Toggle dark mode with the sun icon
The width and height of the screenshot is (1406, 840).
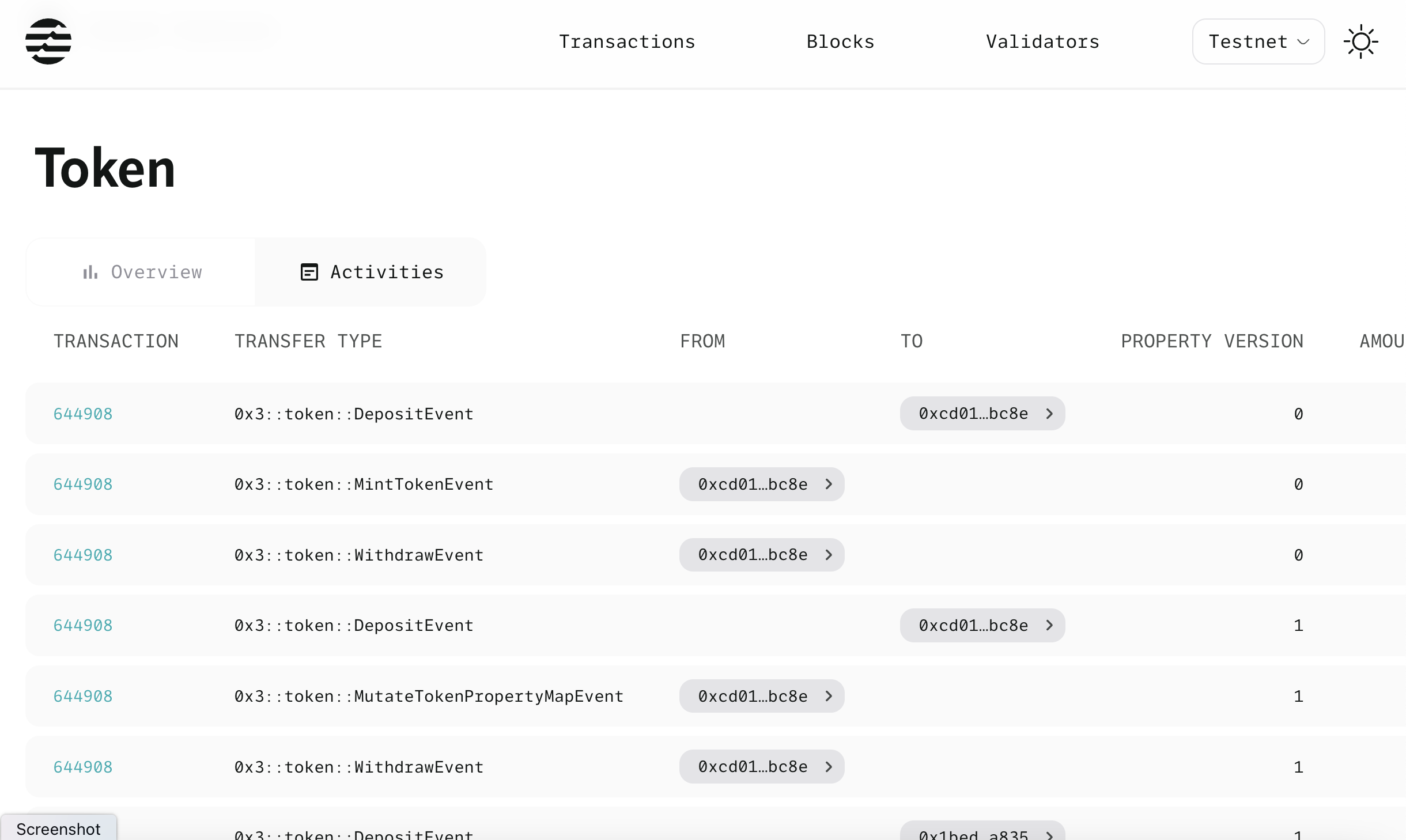1361,41
